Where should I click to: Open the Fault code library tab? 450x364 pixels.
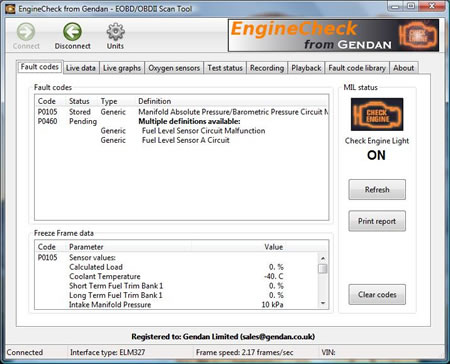point(357,68)
